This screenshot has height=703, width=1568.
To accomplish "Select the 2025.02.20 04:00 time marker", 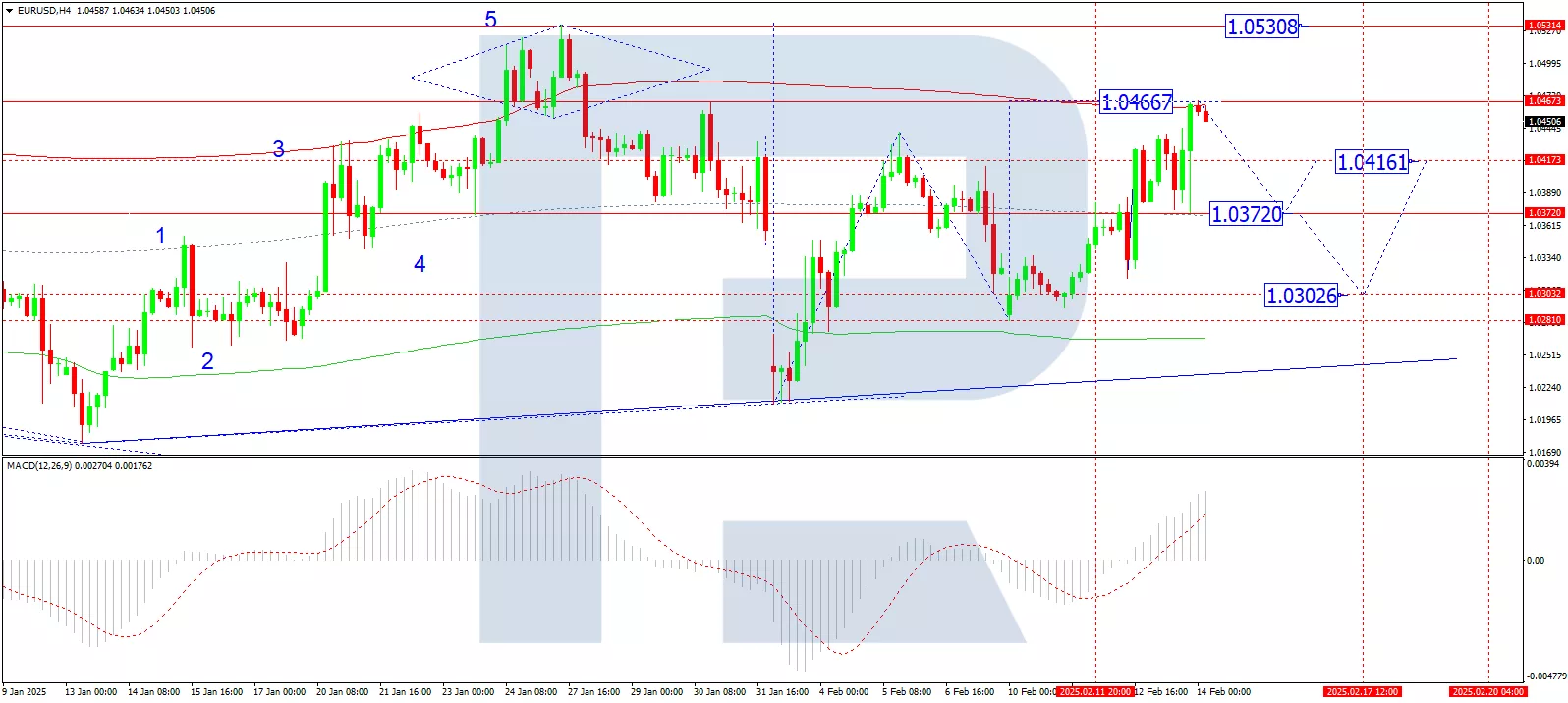I will pos(1488,692).
